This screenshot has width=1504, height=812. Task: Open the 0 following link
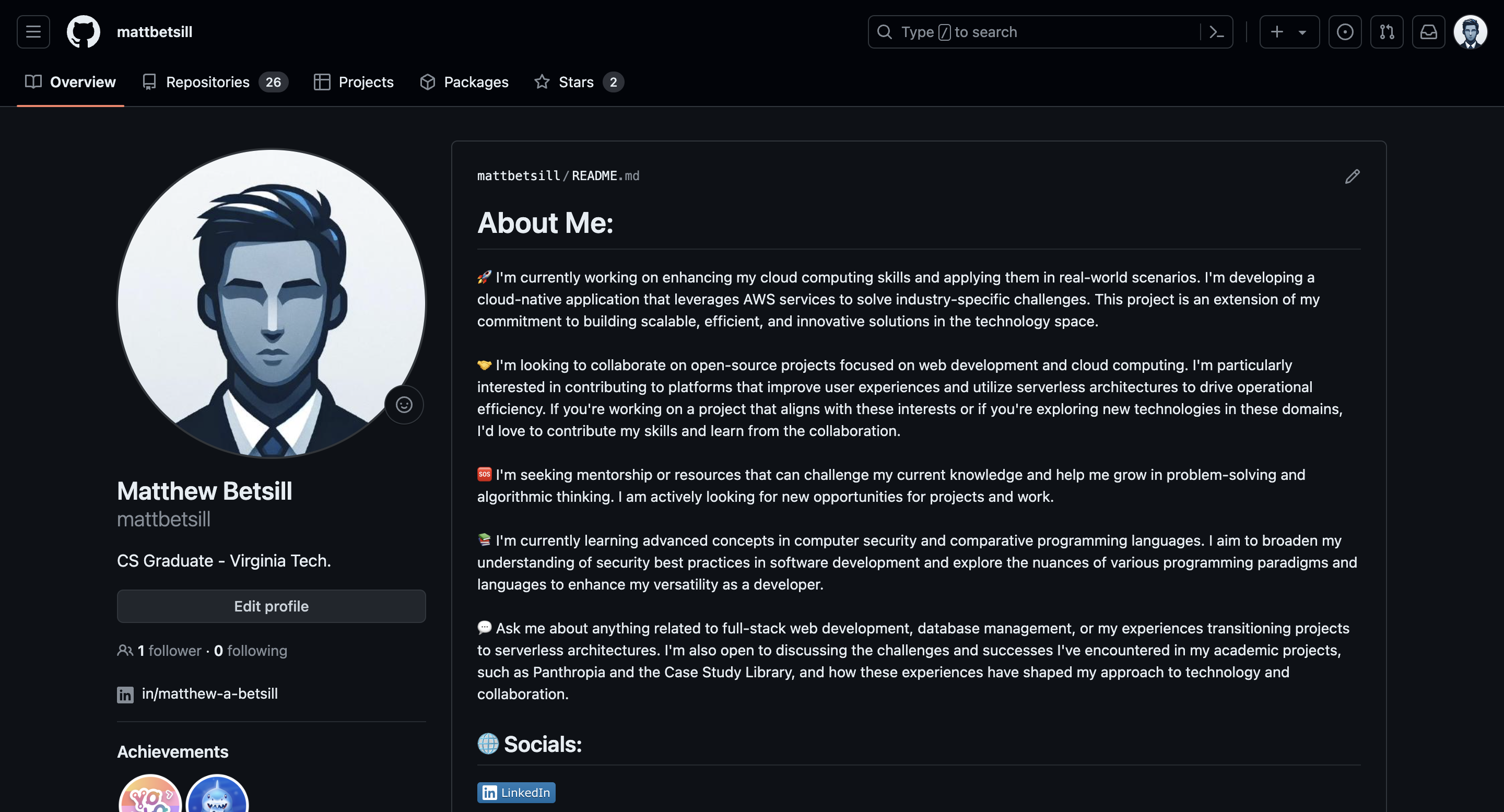point(251,650)
